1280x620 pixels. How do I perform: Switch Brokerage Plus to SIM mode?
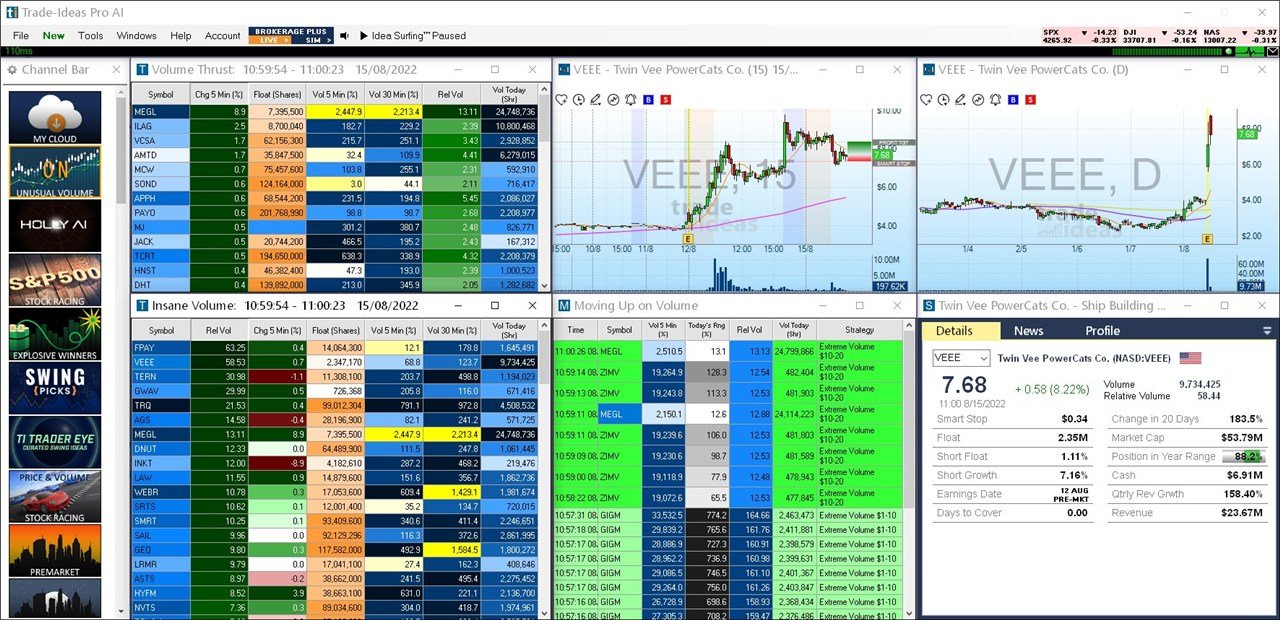coord(314,40)
